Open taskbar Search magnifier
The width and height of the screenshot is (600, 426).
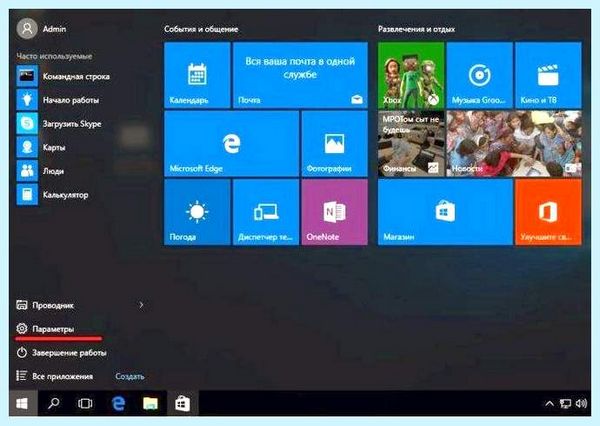pyautogui.click(x=54, y=403)
